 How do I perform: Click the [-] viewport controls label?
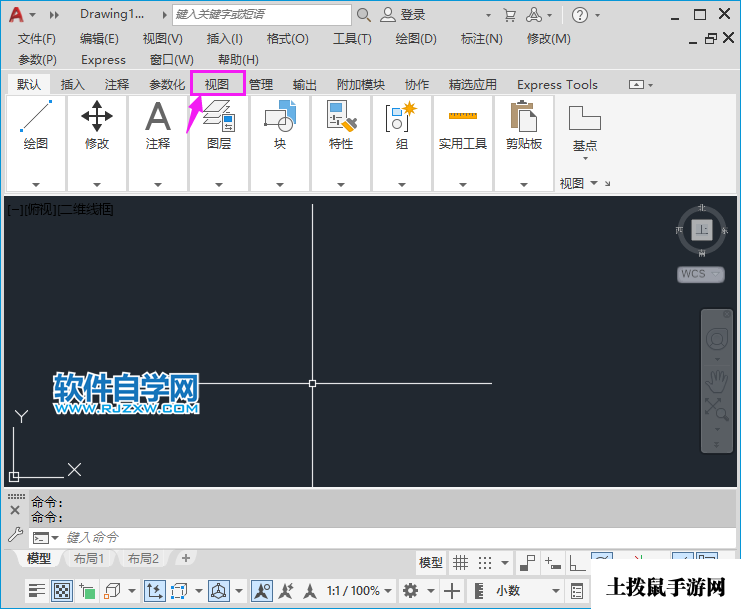pos(15,209)
